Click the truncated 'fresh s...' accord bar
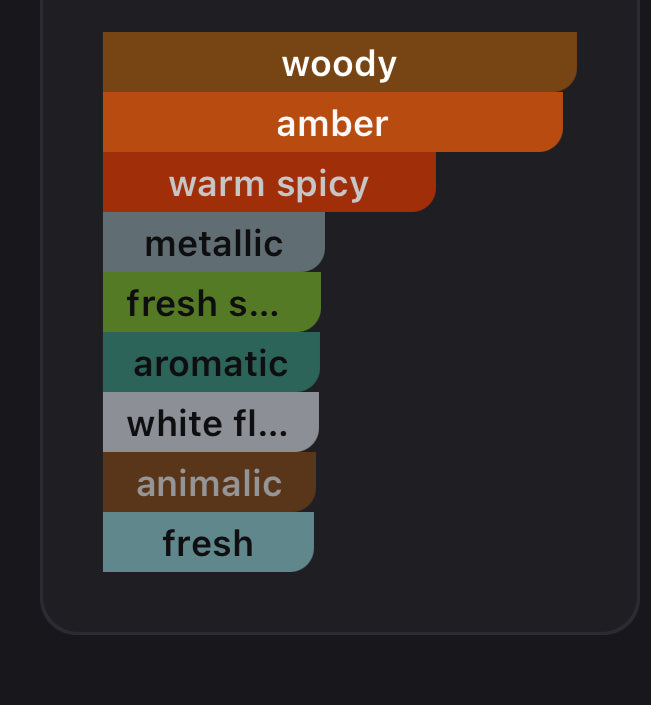 (211, 302)
